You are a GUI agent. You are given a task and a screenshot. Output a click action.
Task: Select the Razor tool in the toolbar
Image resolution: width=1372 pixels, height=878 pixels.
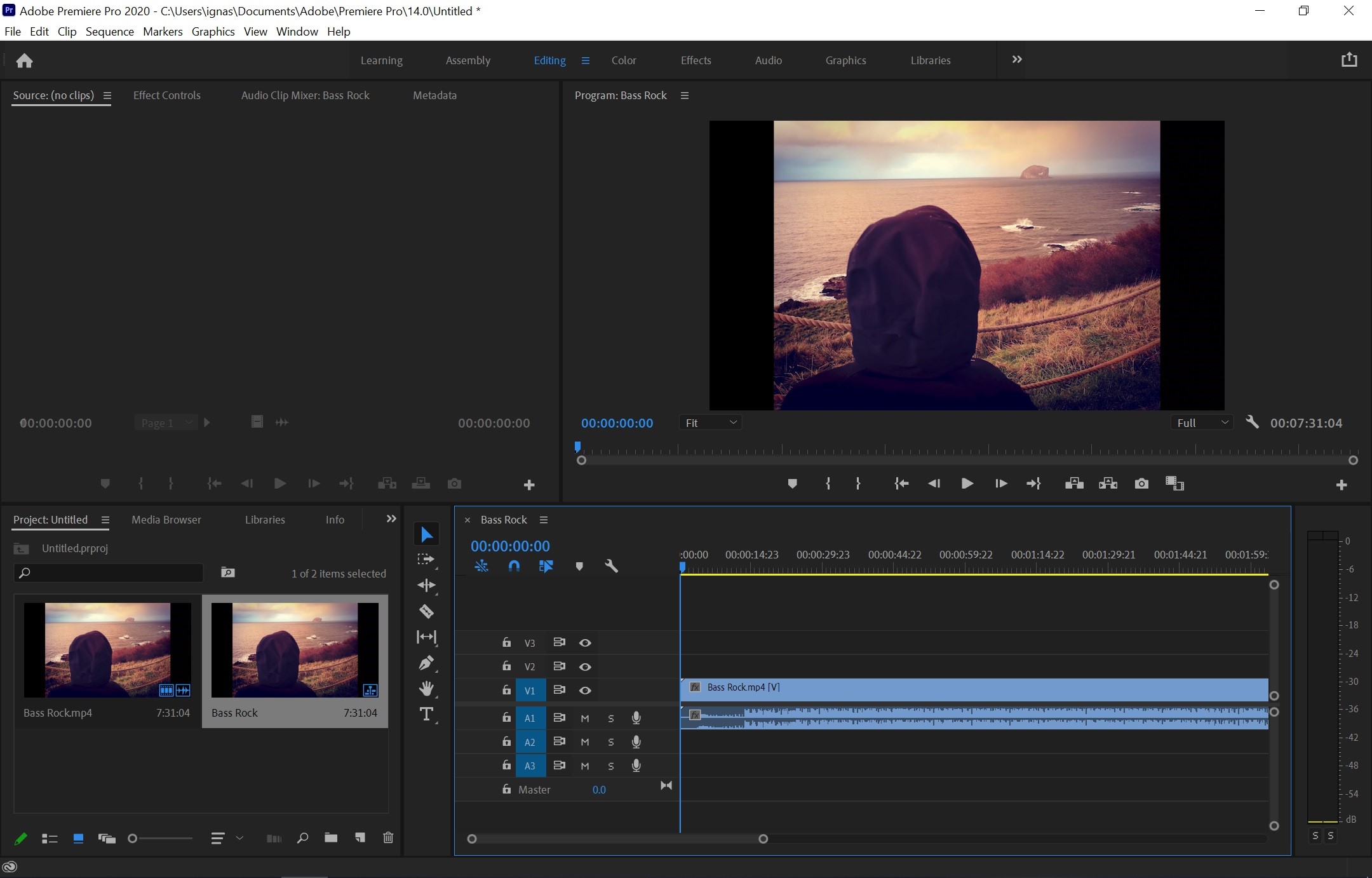(x=427, y=611)
